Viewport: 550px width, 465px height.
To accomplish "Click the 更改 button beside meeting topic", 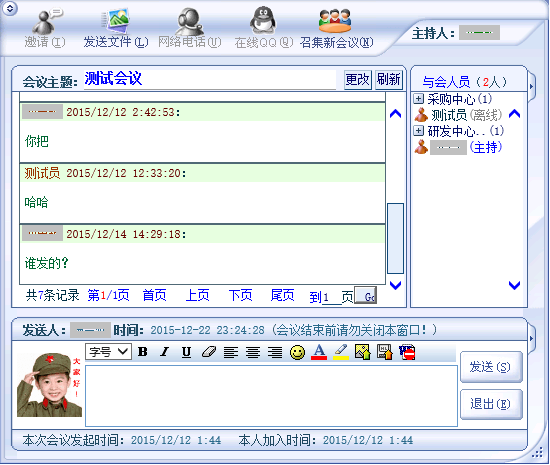I will click(357, 80).
